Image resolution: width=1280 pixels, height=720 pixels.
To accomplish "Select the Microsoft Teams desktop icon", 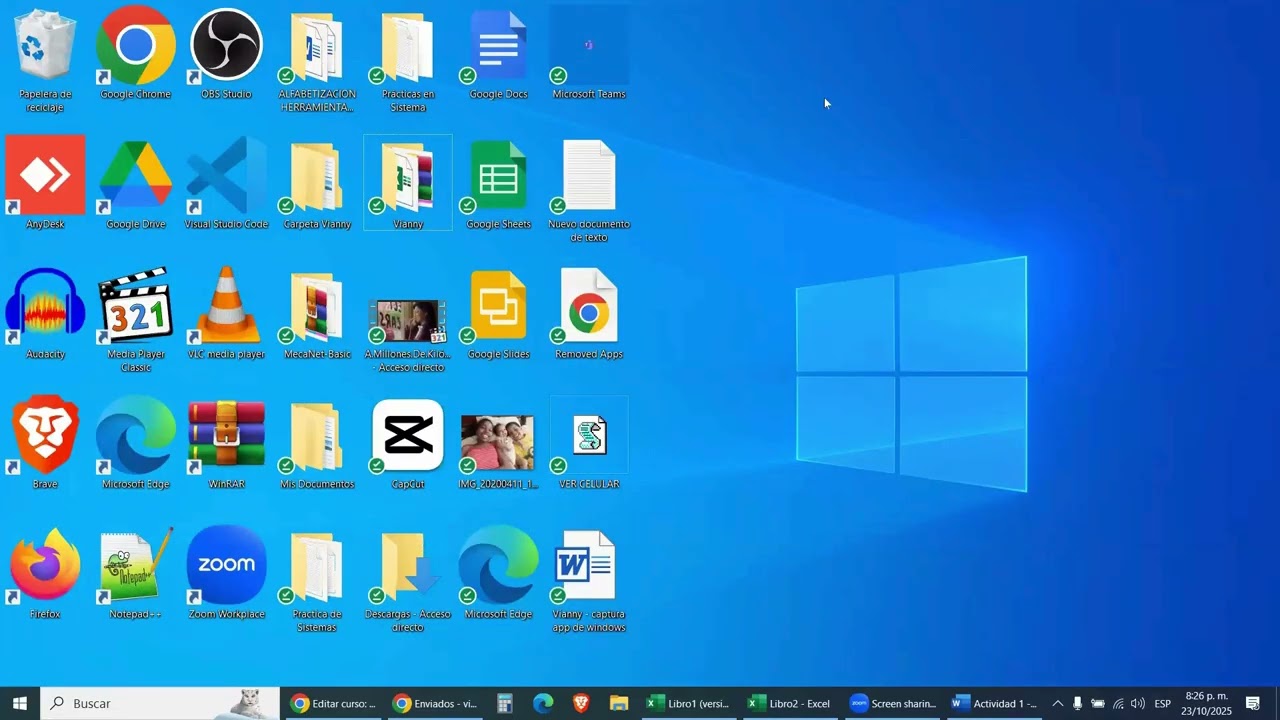I will pyautogui.click(x=589, y=54).
